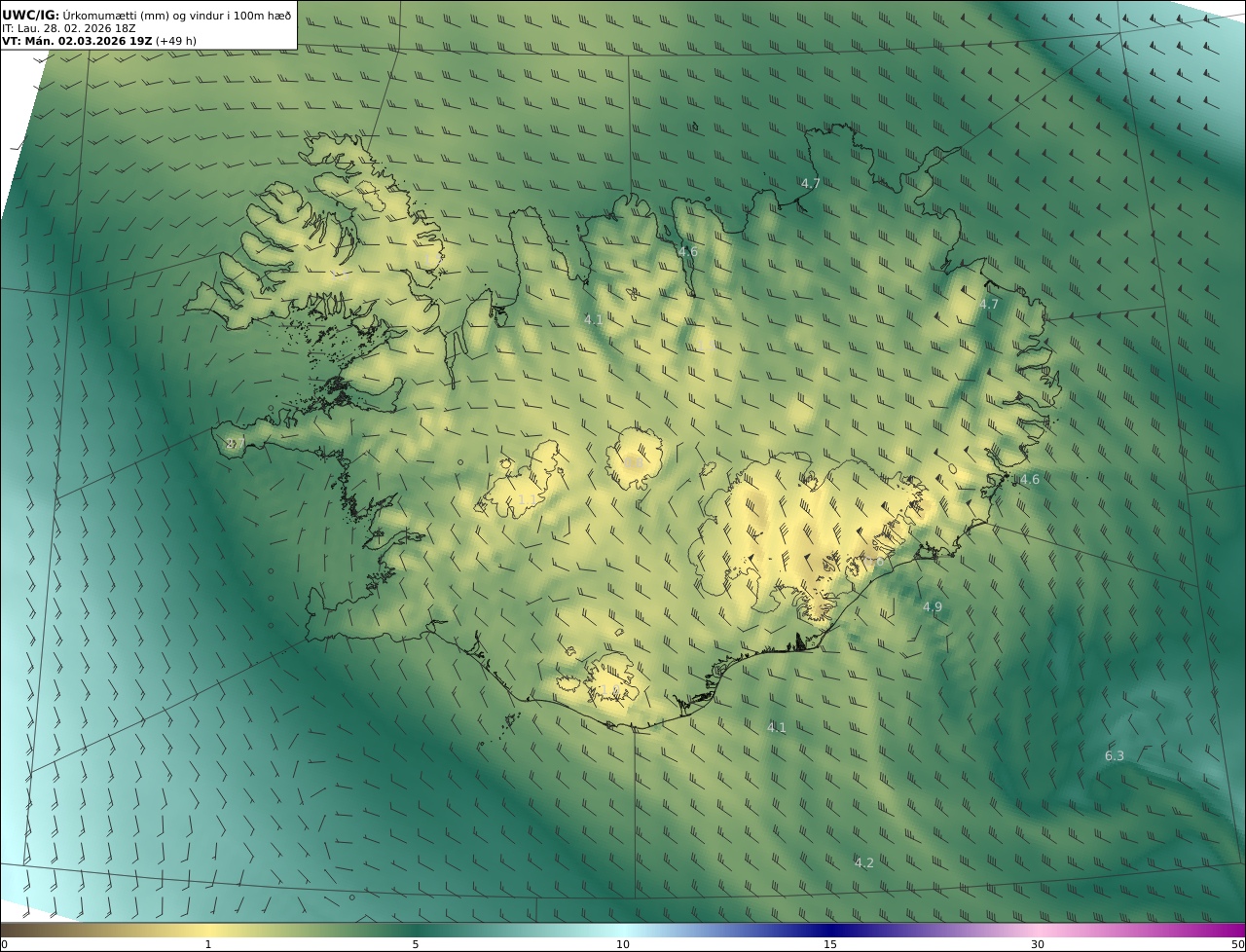Click the colorbar tick label '15'
The image size is (1246, 952).
830,944
